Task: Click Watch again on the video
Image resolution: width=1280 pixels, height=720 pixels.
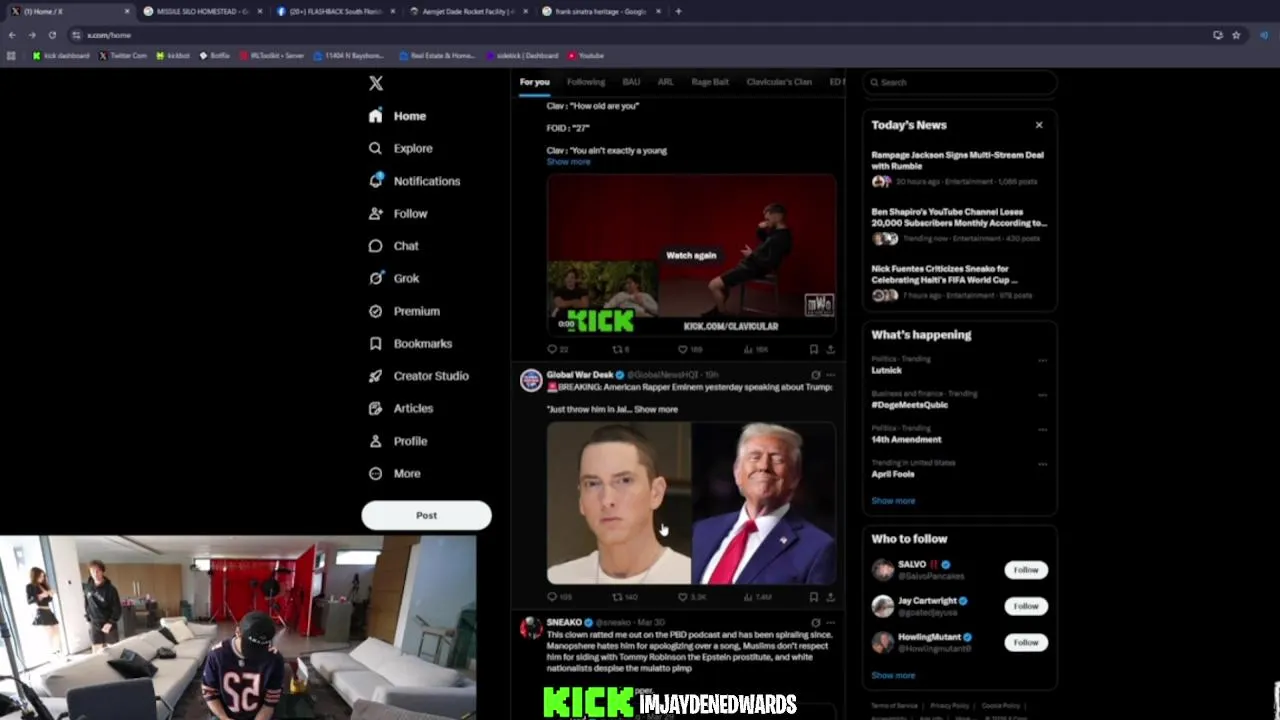Action: click(691, 255)
